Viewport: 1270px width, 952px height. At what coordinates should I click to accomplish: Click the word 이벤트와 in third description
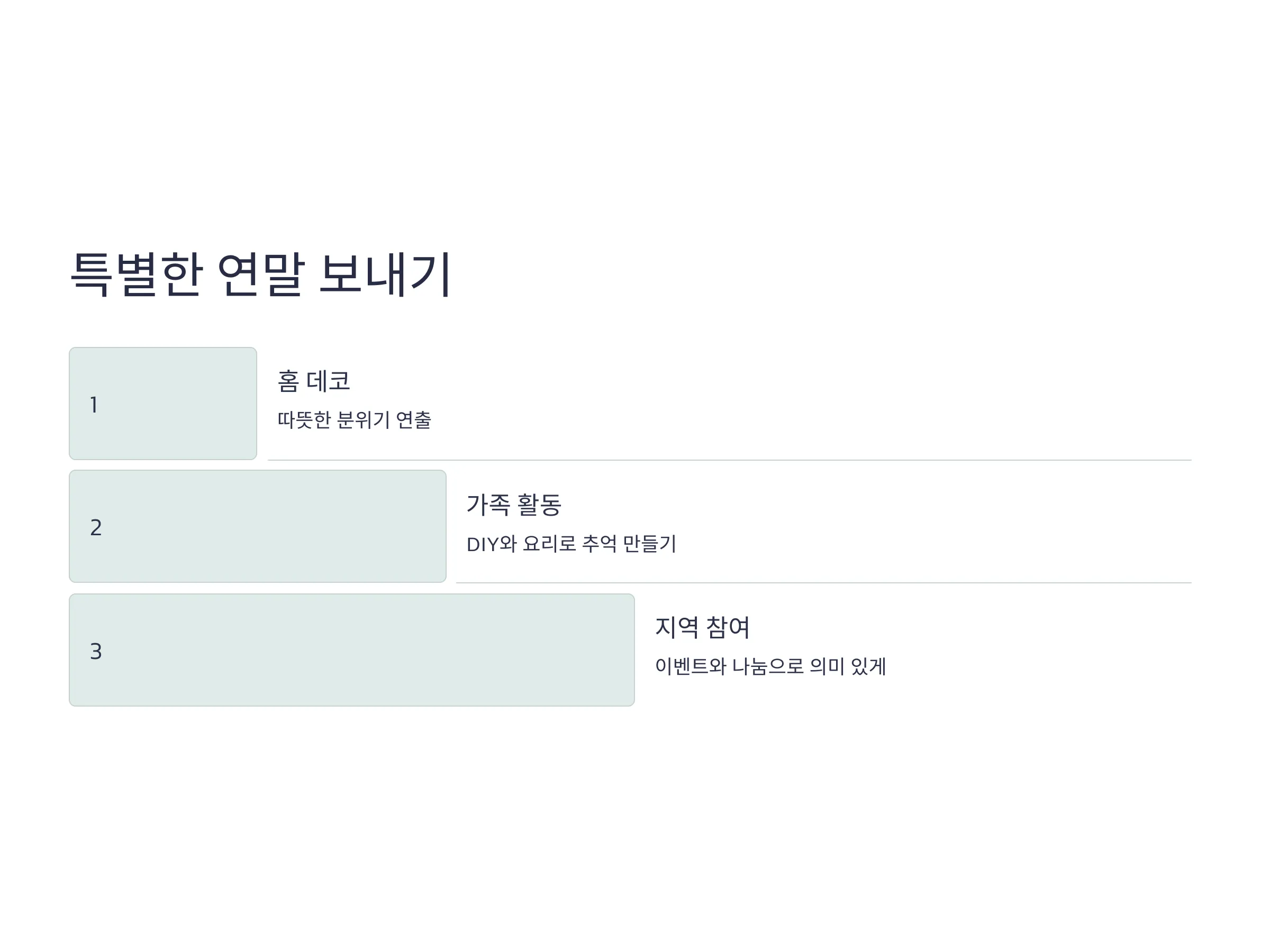tap(691, 666)
